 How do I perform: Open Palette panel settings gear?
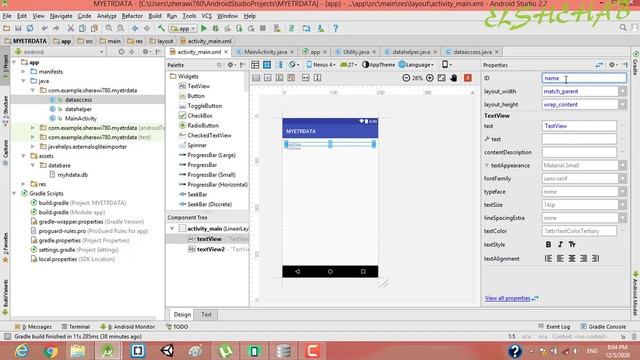[231, 65]
